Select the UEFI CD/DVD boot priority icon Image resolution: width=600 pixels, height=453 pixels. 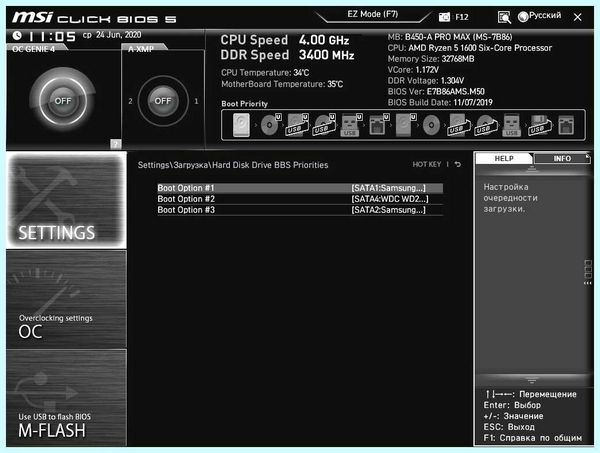271,125
